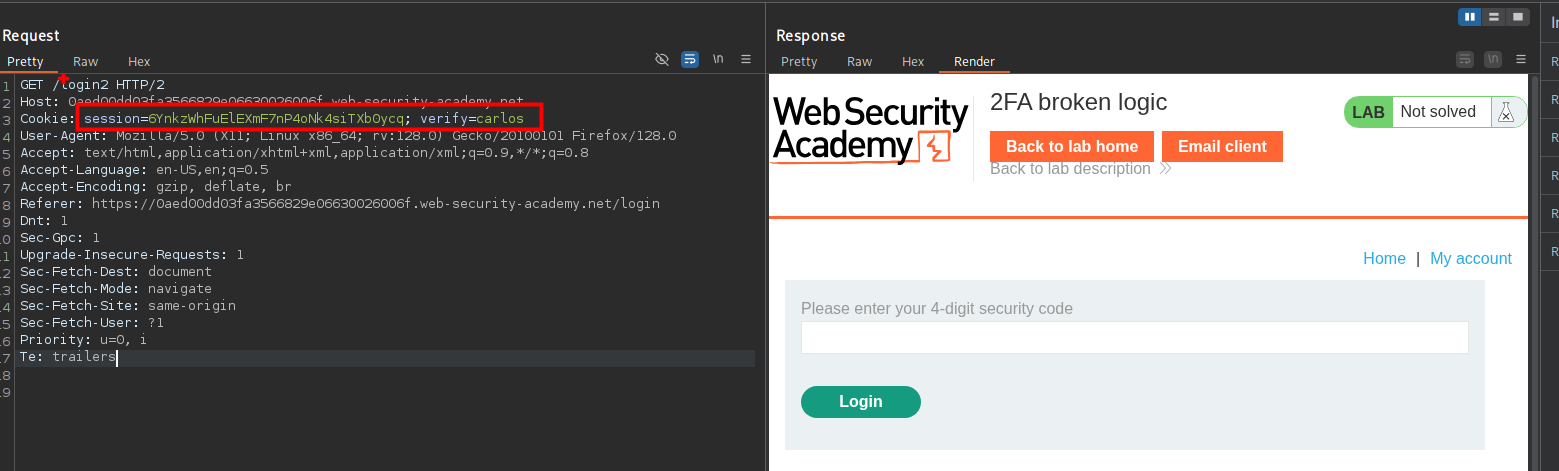Open the Response Pretty tab
The width and height of the screenshot is (1559, 471).
[799, 62]
